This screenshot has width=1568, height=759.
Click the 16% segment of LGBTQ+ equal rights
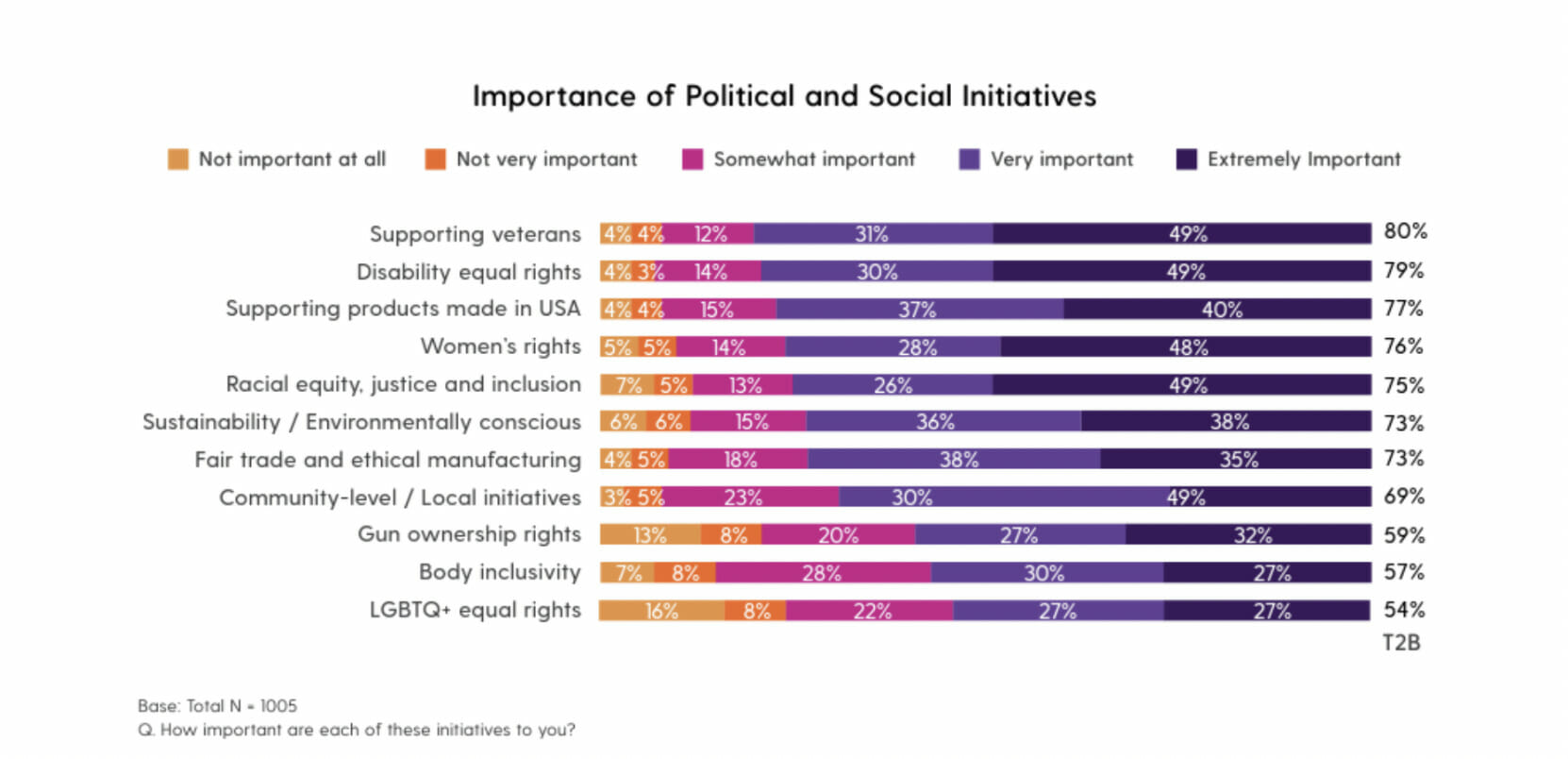[x=661, y=611]
